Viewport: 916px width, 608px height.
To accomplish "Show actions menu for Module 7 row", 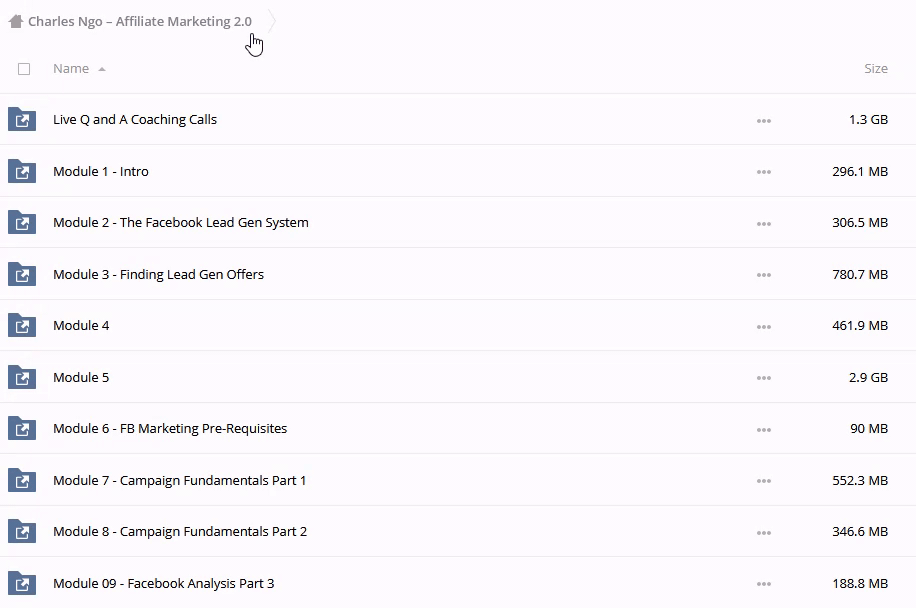I will point(764,481).
